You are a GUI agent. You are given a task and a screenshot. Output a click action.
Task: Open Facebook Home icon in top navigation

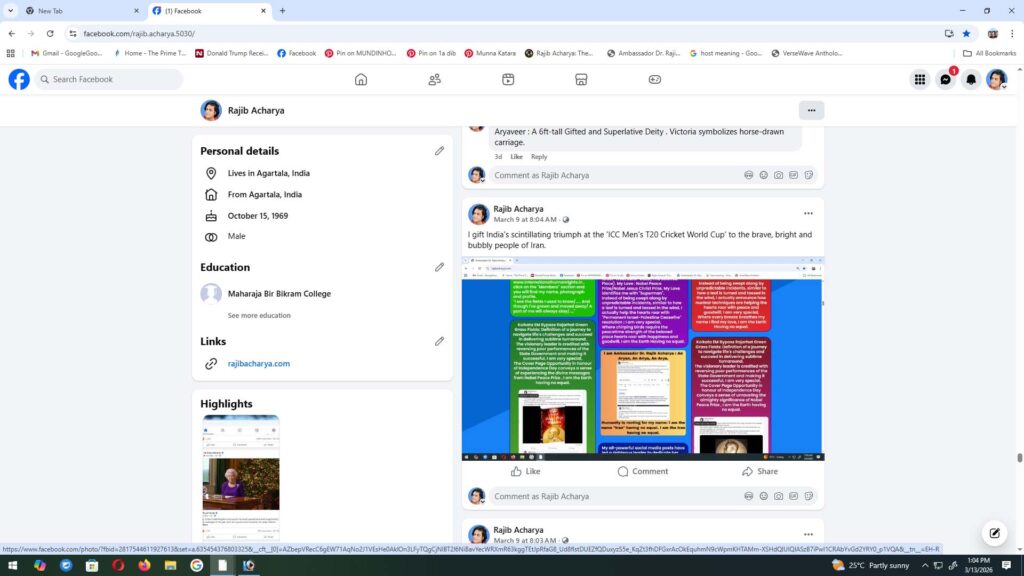pos(361,80)
